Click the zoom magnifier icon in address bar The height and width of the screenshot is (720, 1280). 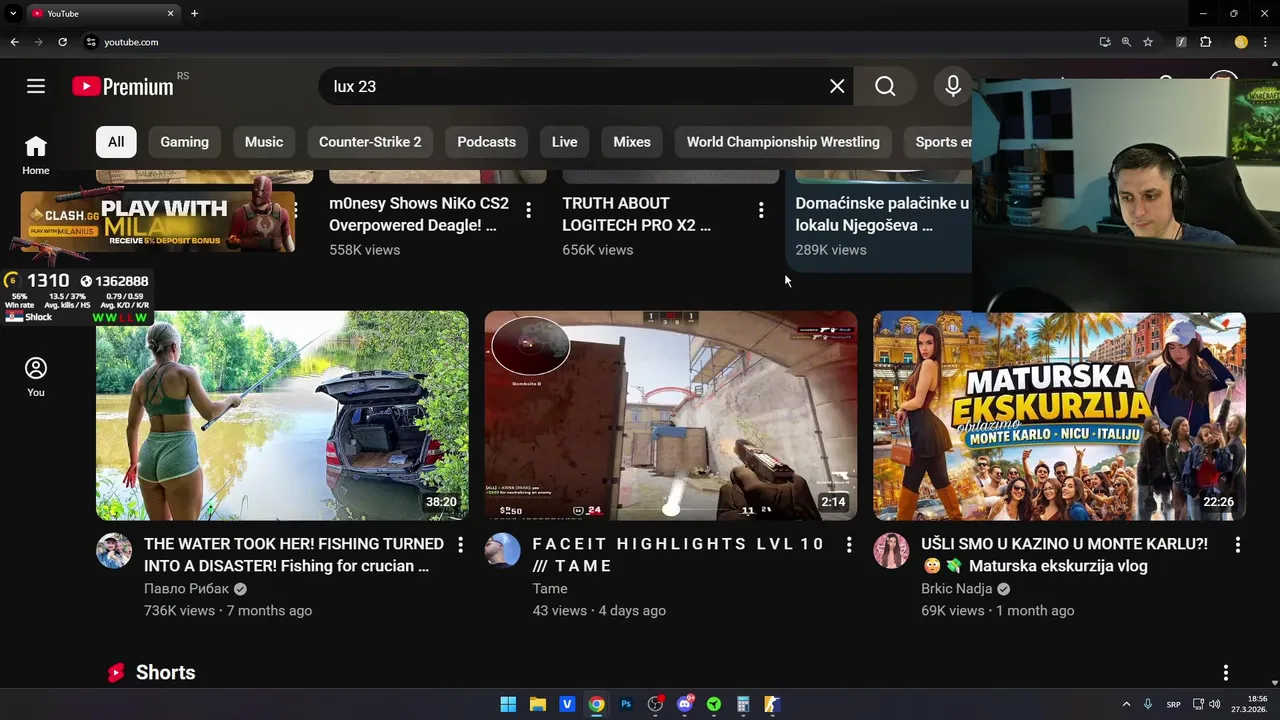pyautogui.click(x=1126, y=42)
